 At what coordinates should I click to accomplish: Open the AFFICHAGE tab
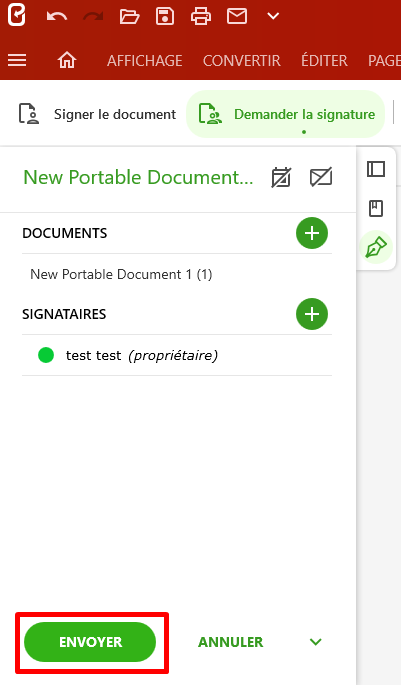pos(145,60)
